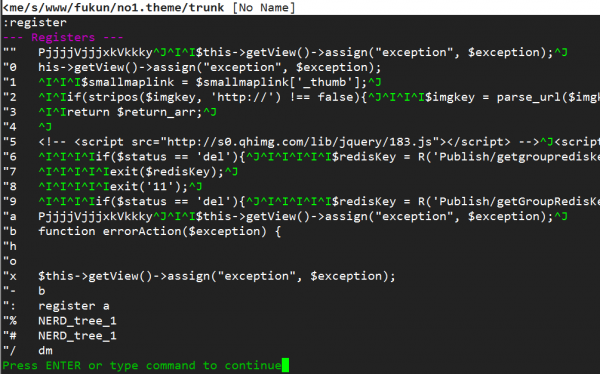The width and height of the screenshot is (600, 374).
Task: Click register "/ search pattern 'dm'
Action: 46,351
